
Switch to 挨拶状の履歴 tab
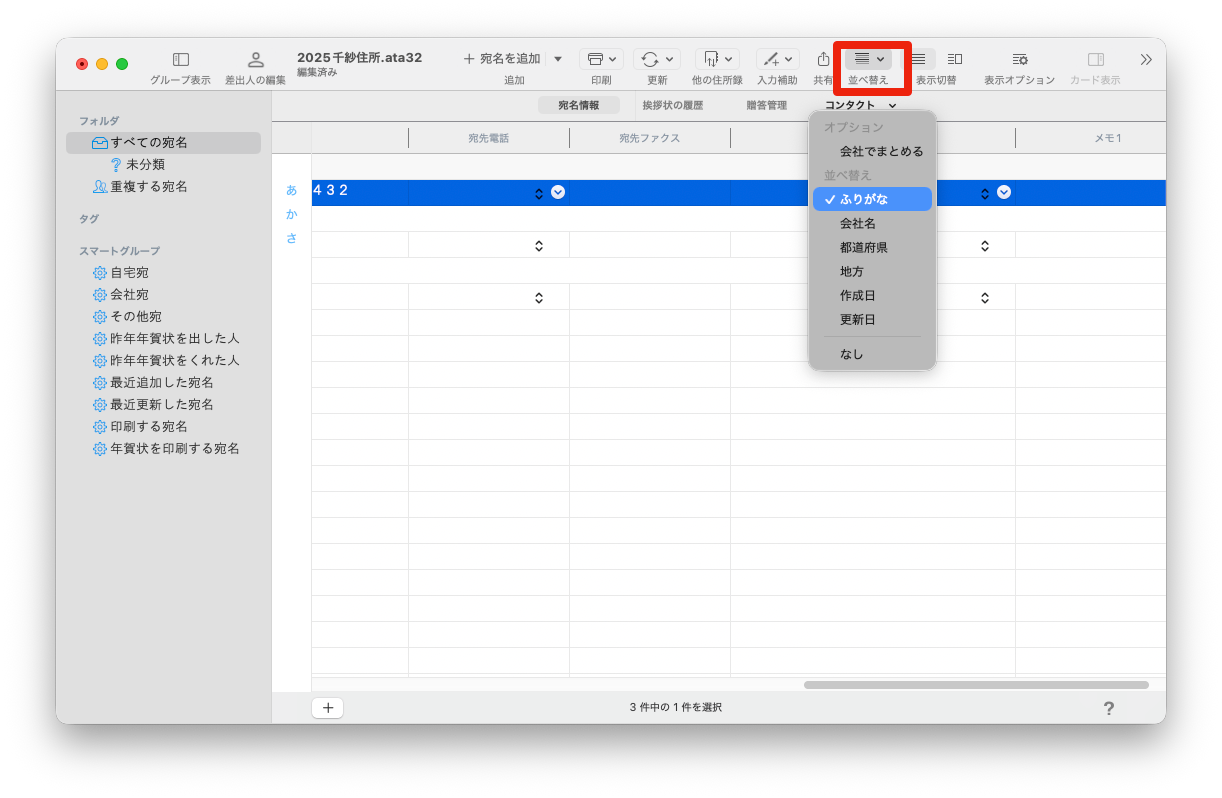pos(672,105)
